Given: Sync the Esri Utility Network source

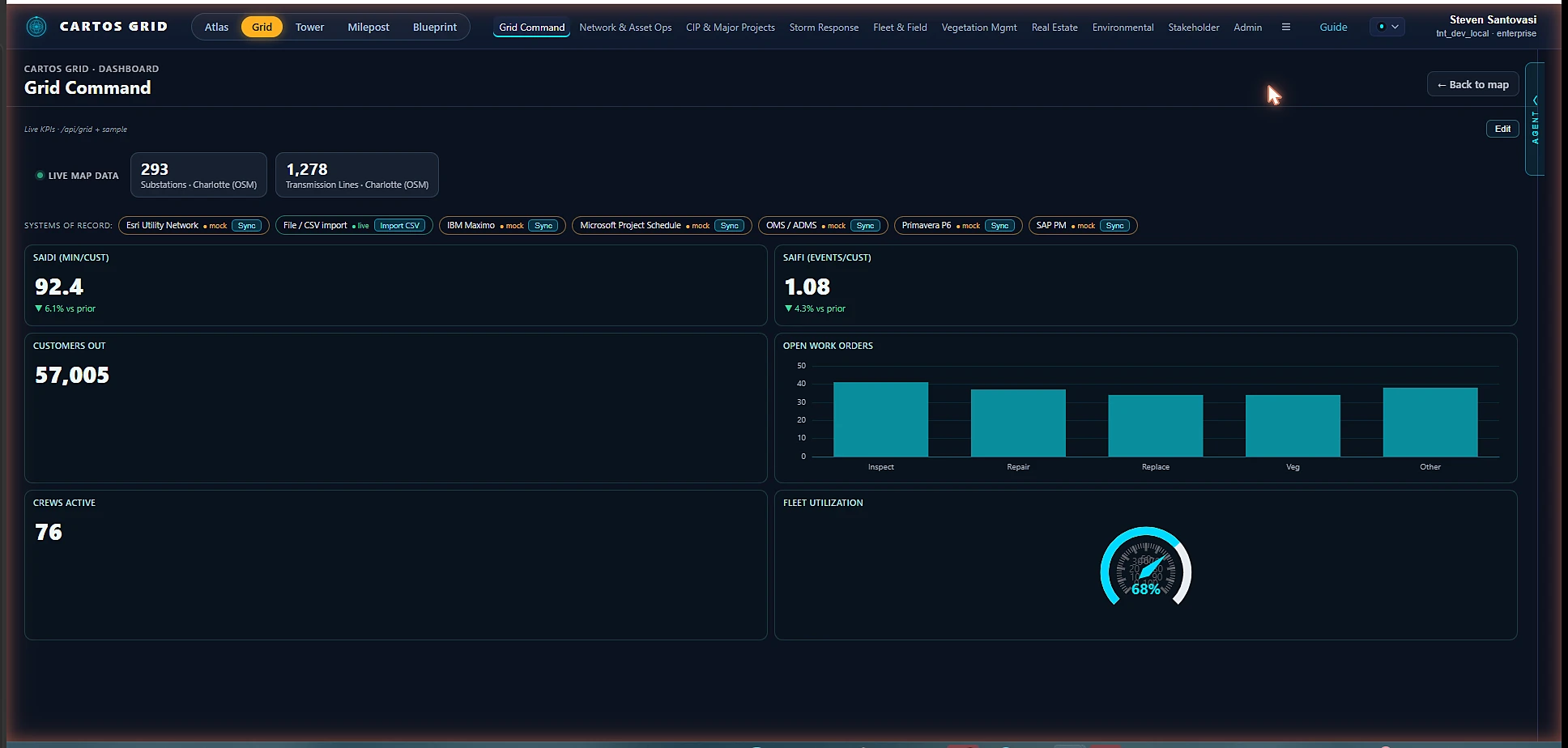Looking at the screenshot, I should pyautogui.click(x=247, y=226).
